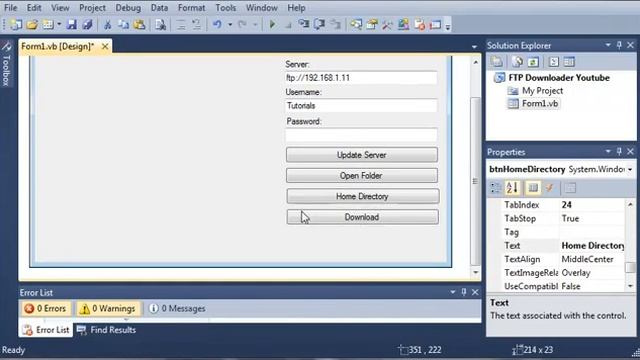Click the Add New Item toolbar icon
Screen dimensions: 640x360
click(48, 24)
